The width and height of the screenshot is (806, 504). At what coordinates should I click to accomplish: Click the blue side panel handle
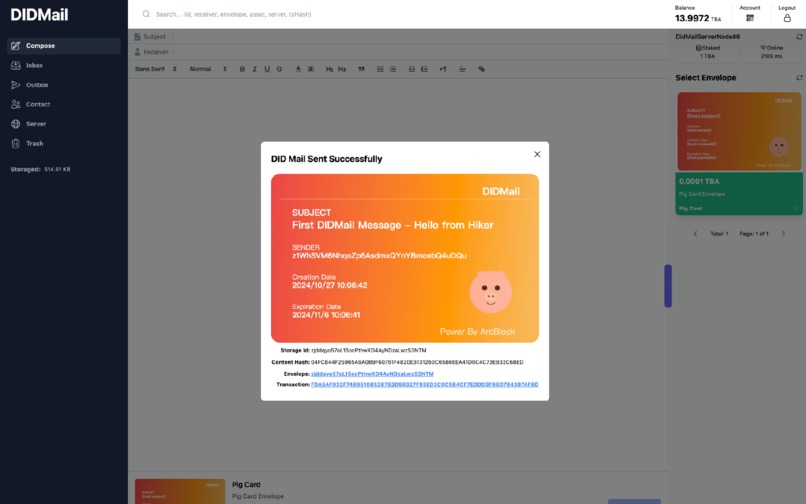point(668,286)
